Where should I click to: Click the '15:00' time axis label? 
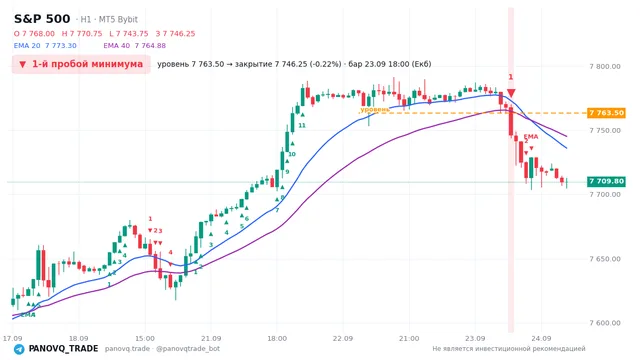pyautogui.click(x=145, y=338)
